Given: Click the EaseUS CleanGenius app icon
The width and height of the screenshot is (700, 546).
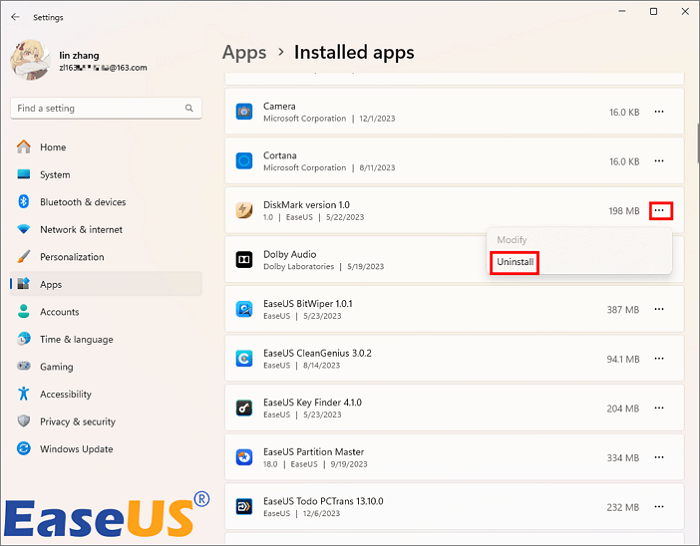Looking at the screenshot, I should (244, 358).
